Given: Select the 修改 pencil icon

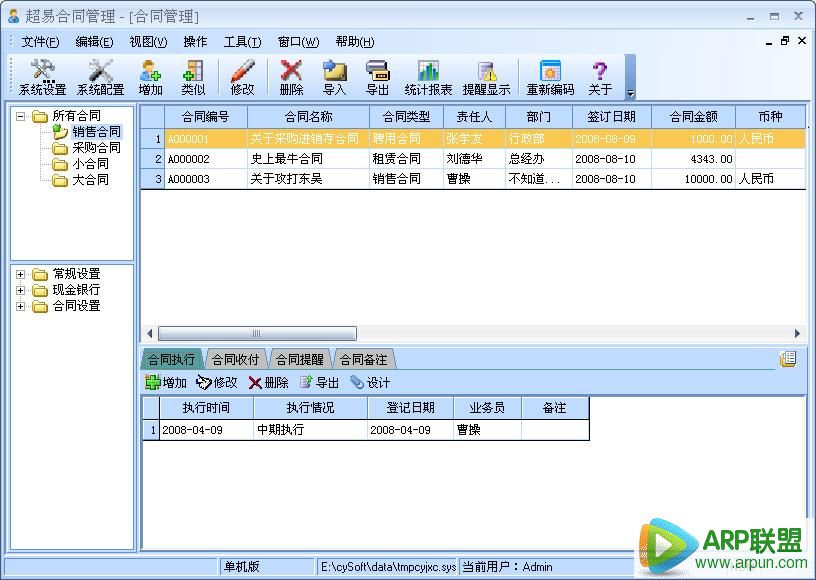Looking at the screenshot, I should tap(243, 75).
